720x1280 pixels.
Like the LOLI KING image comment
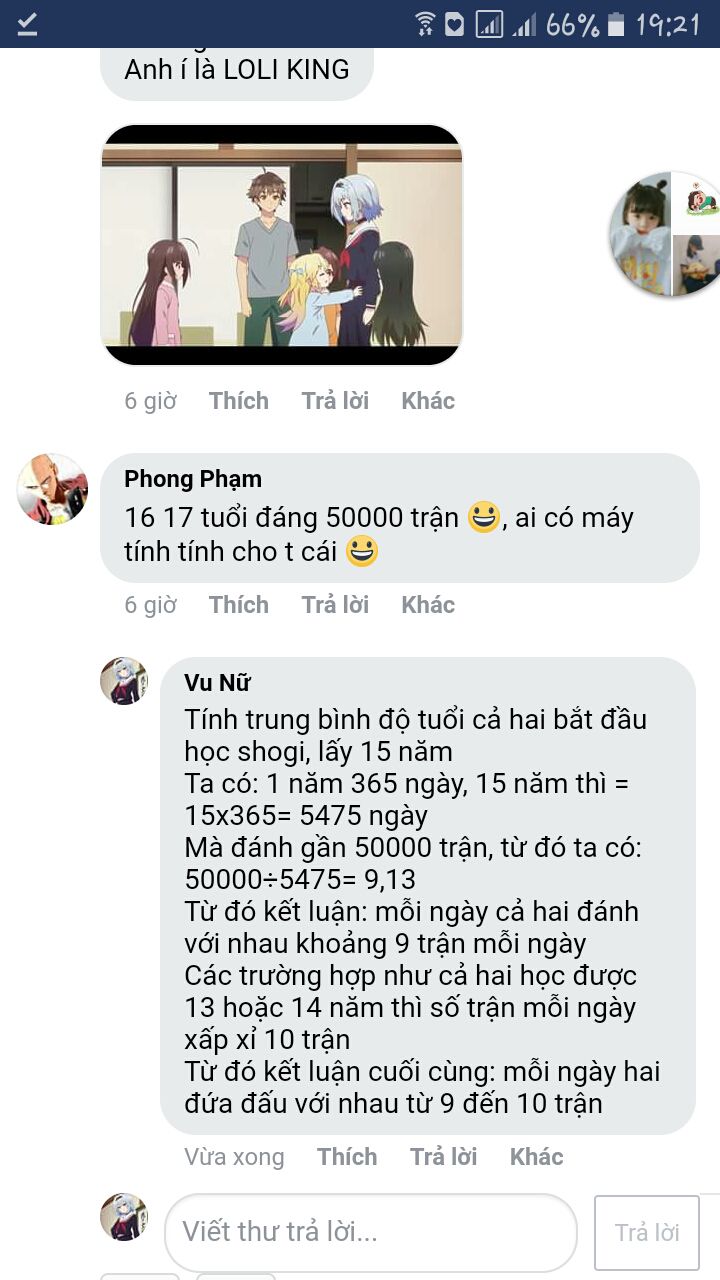[239, 401]
